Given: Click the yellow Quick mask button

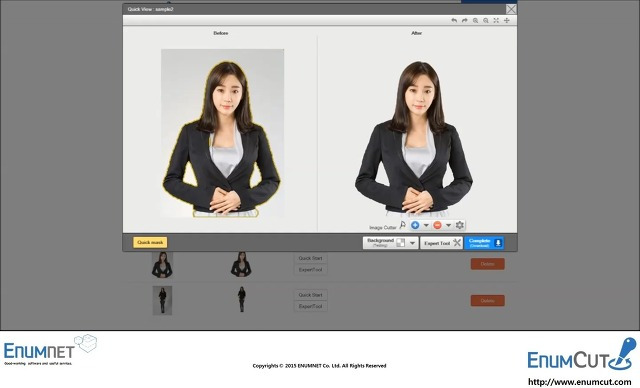Looking at the screenshot, I should click(x=150, y=242).
